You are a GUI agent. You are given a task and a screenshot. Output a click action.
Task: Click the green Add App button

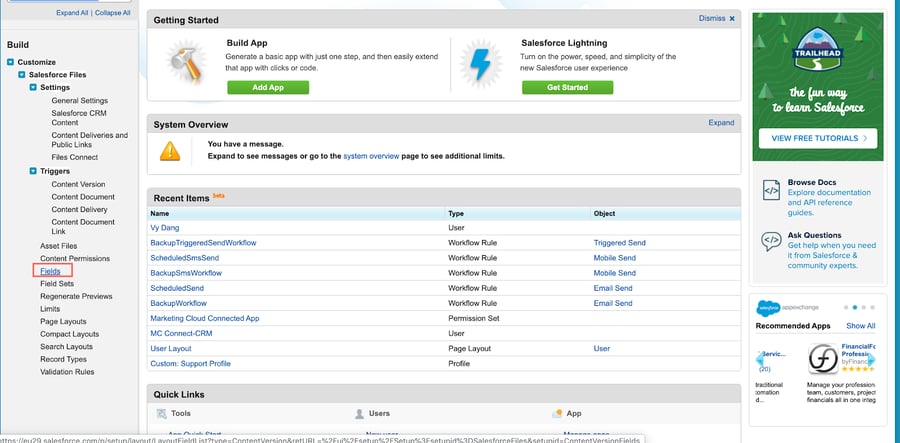pyautogui.click(x=268, y=87)
